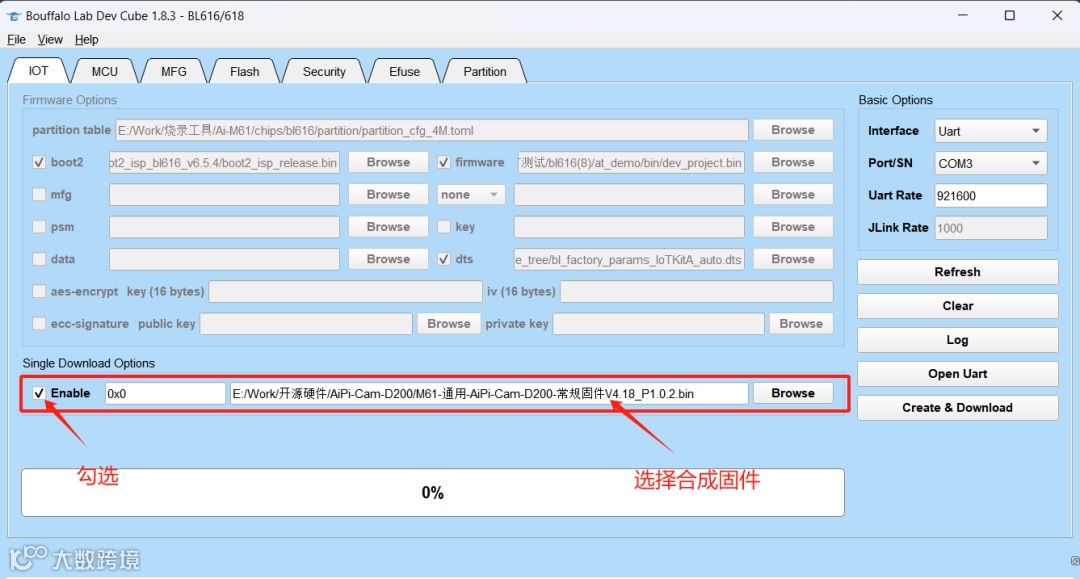1080x579 pixels.
Task: Enable the mfg checkbox
Action: 39,195
